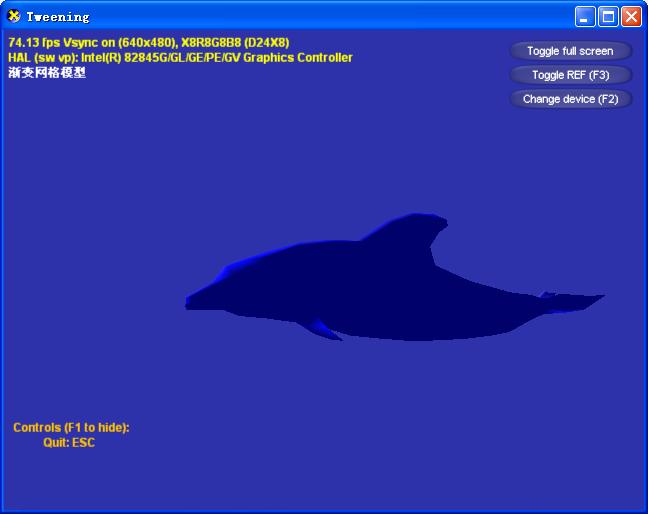Image resolution: width=648 pixels, height=514 pixels.
Task: Click the Tweening window title text
Action: 58,17
